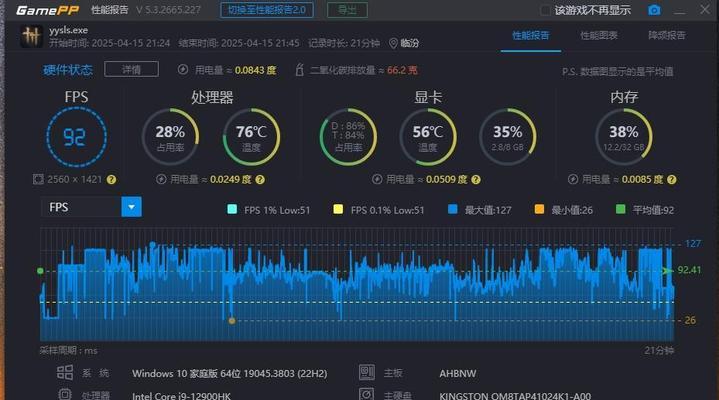Click the 平均值 green legend swatch
The image size is (719, 400).
coord(620,210)
